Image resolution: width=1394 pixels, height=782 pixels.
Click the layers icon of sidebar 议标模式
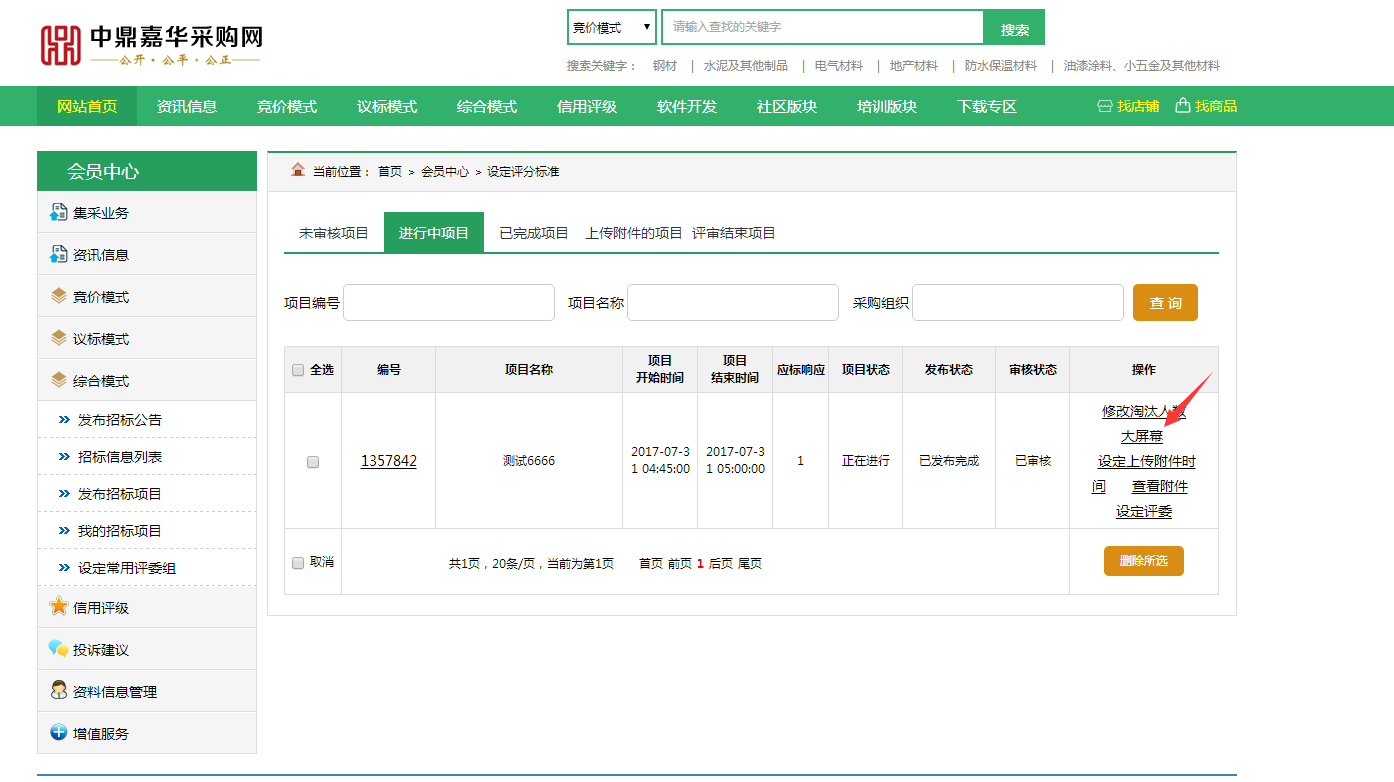[x=59, y=338]
